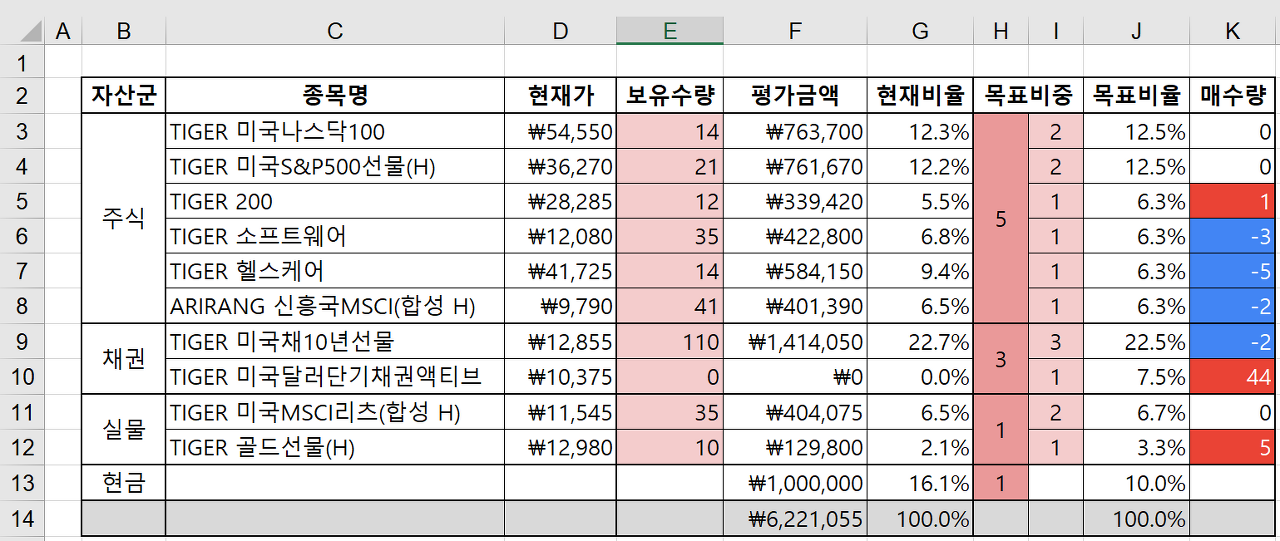Select price cell ₩54,550
Screen dimensions: 1280x541
560,132
